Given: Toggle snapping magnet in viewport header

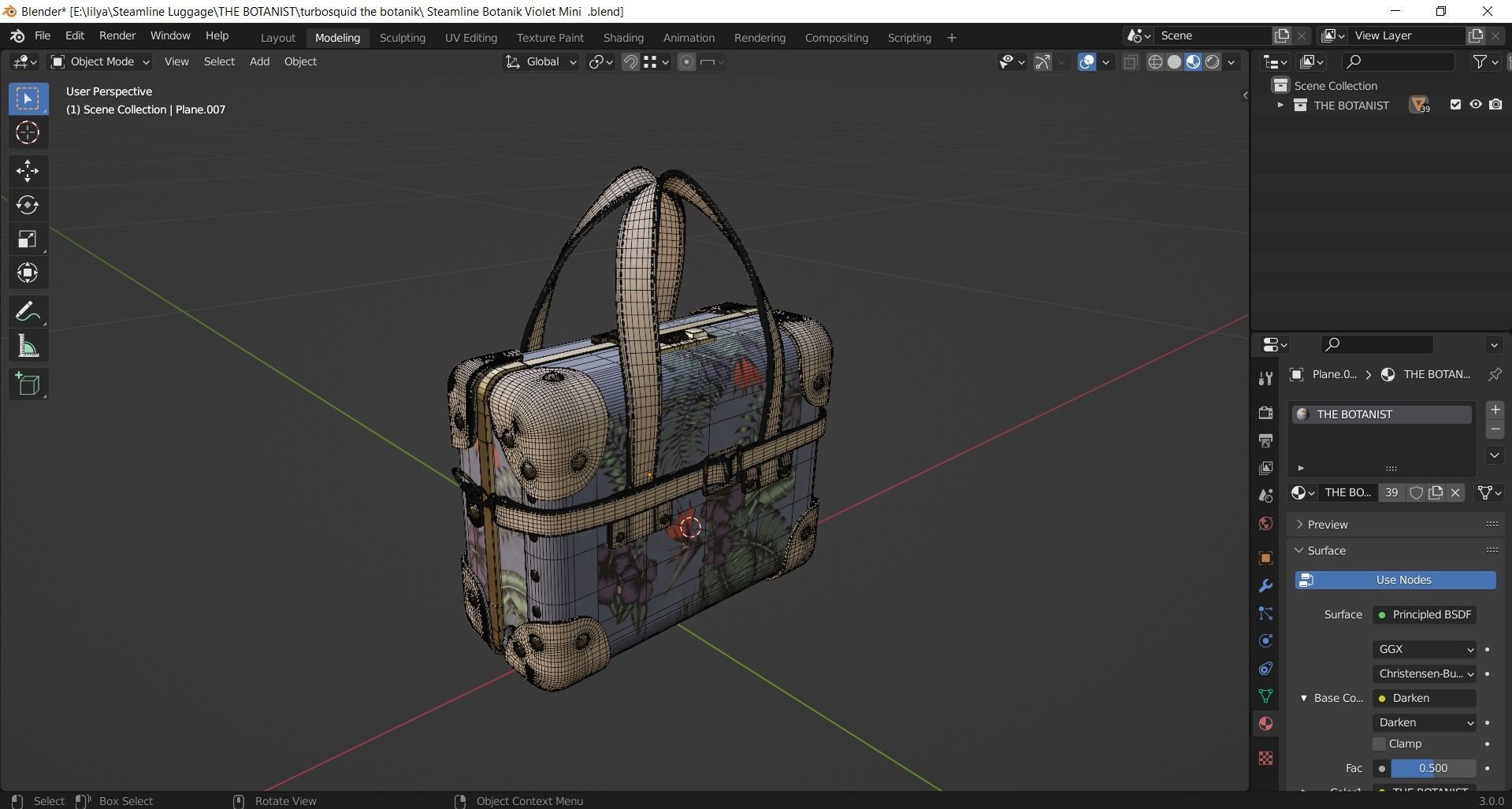Looking at the screenshot, I should 630,61.
